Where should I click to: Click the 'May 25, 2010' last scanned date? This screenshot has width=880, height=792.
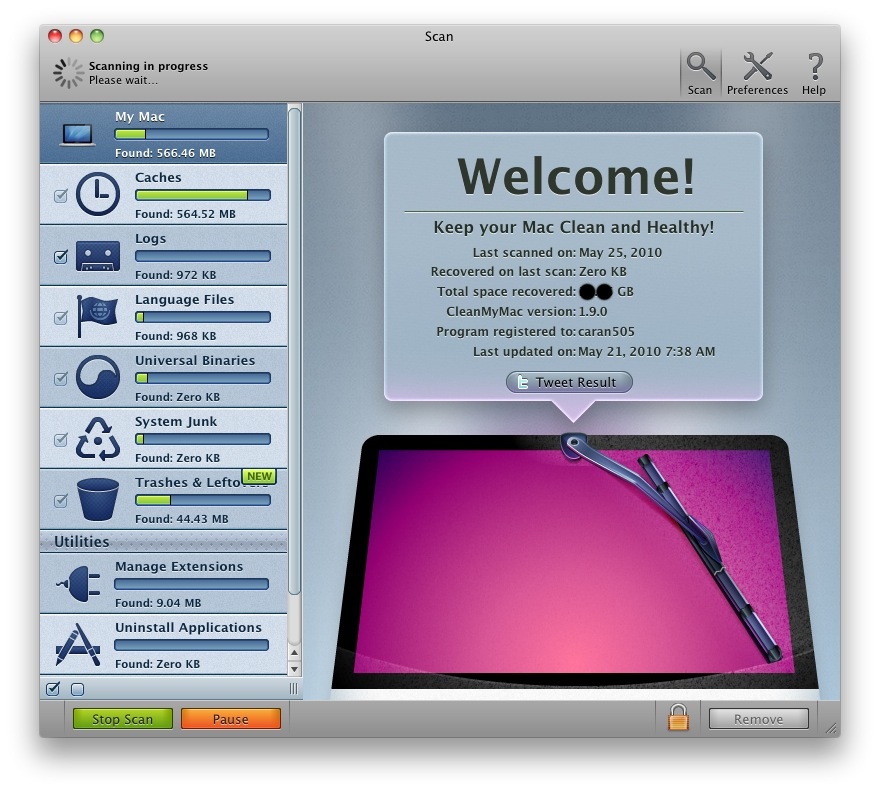click(620, 253)
